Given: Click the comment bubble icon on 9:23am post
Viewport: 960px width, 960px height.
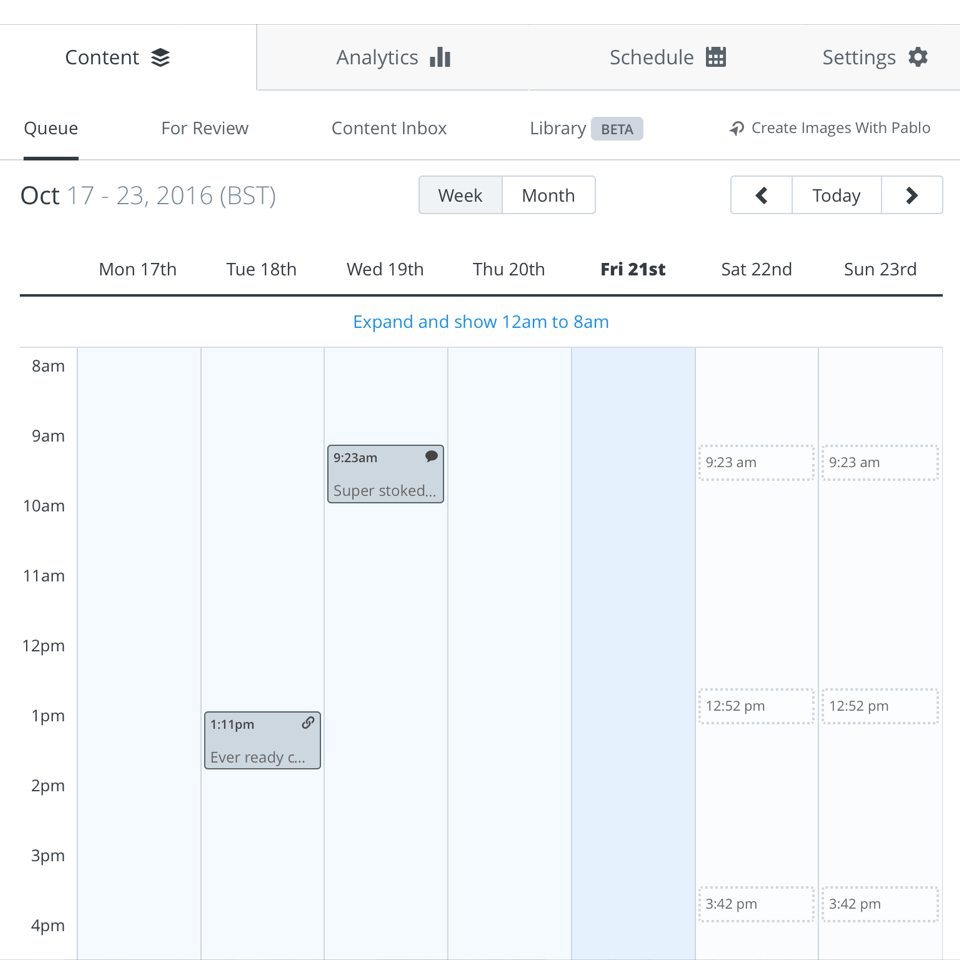Looking at the screenshot, I should (431, 457).
